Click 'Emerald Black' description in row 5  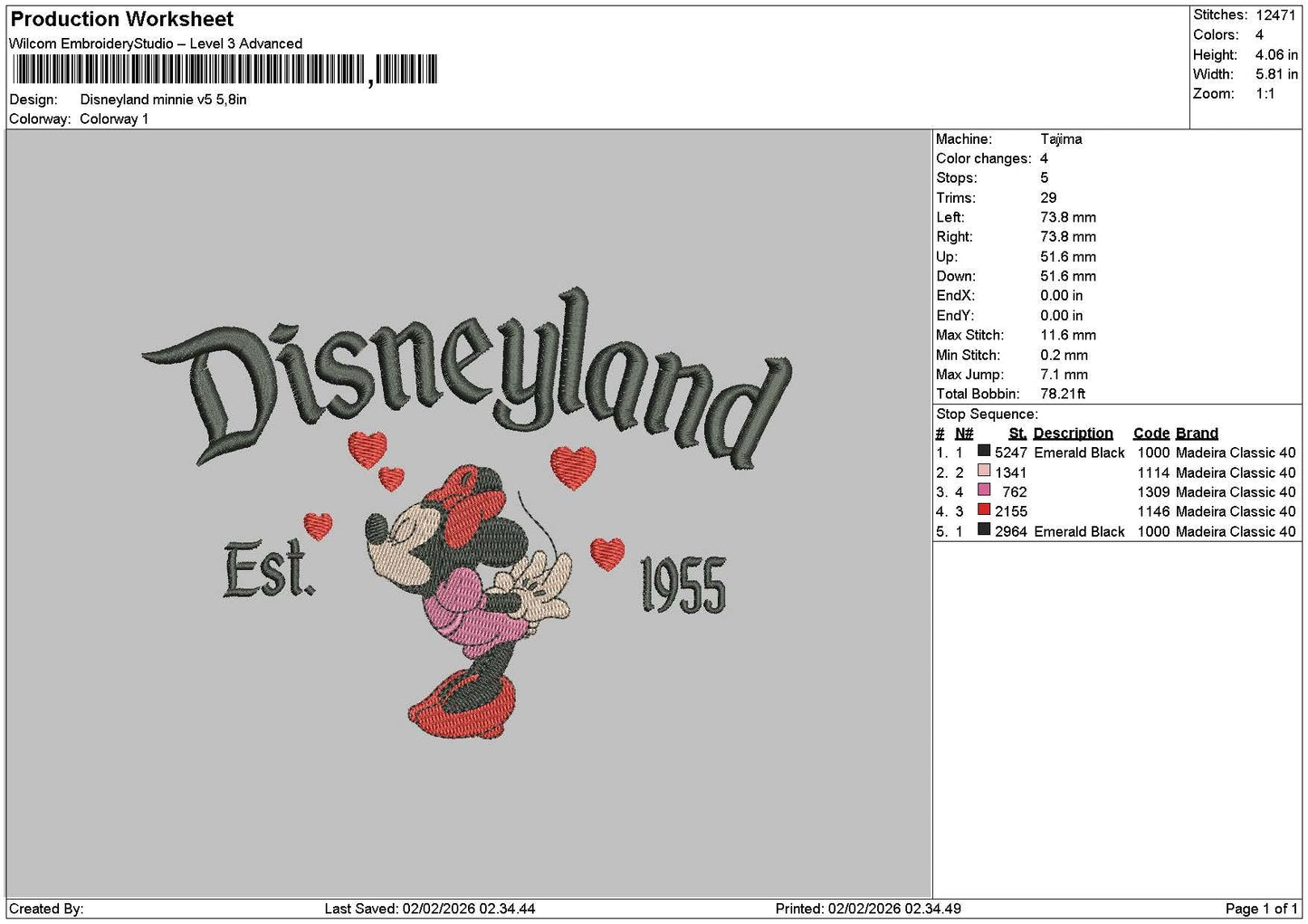[x=1079, y=531]
